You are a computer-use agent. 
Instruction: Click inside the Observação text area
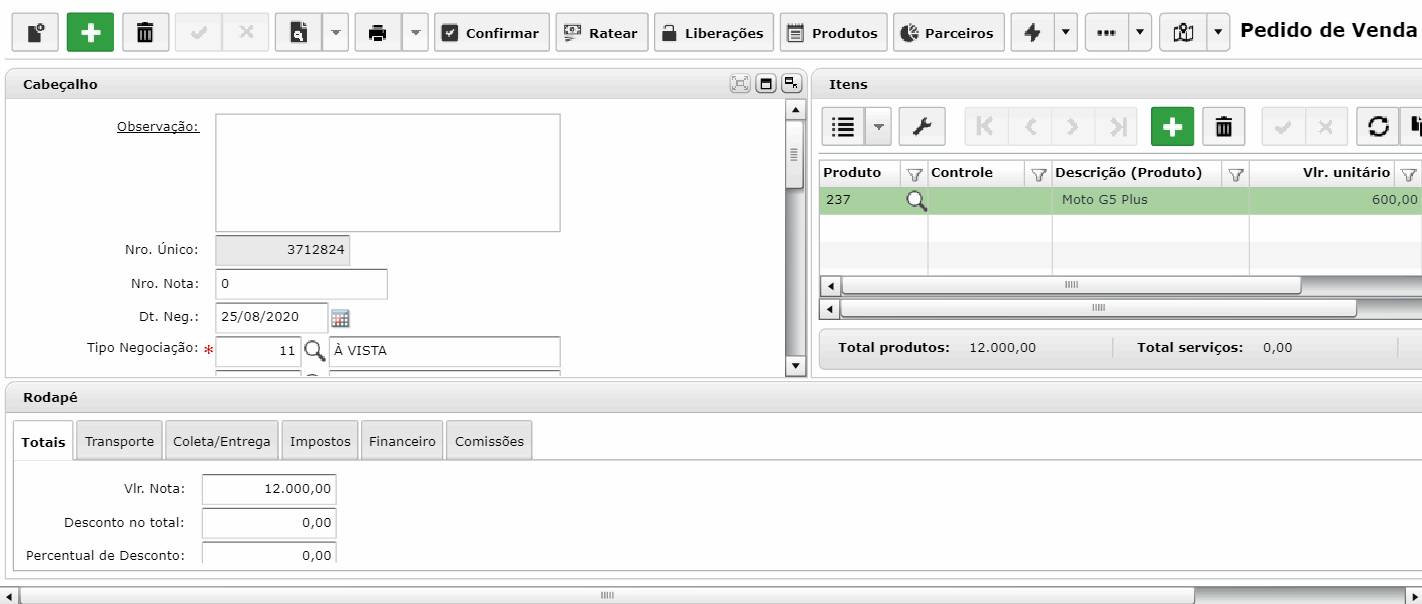tap(388, 173)
